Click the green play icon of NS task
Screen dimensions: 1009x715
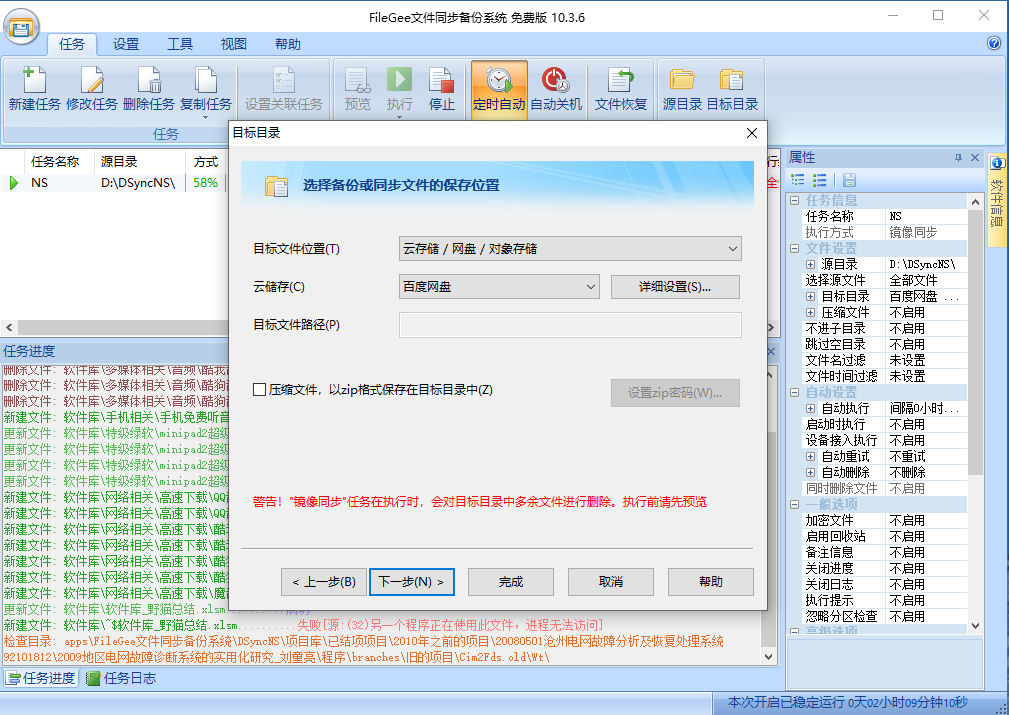14,183
